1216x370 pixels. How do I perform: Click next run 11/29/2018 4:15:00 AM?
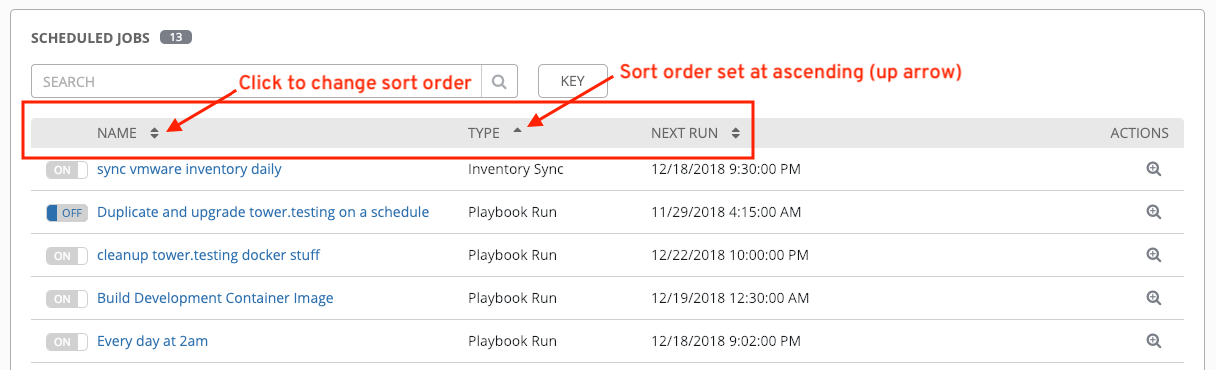click(x=725, y=212)
